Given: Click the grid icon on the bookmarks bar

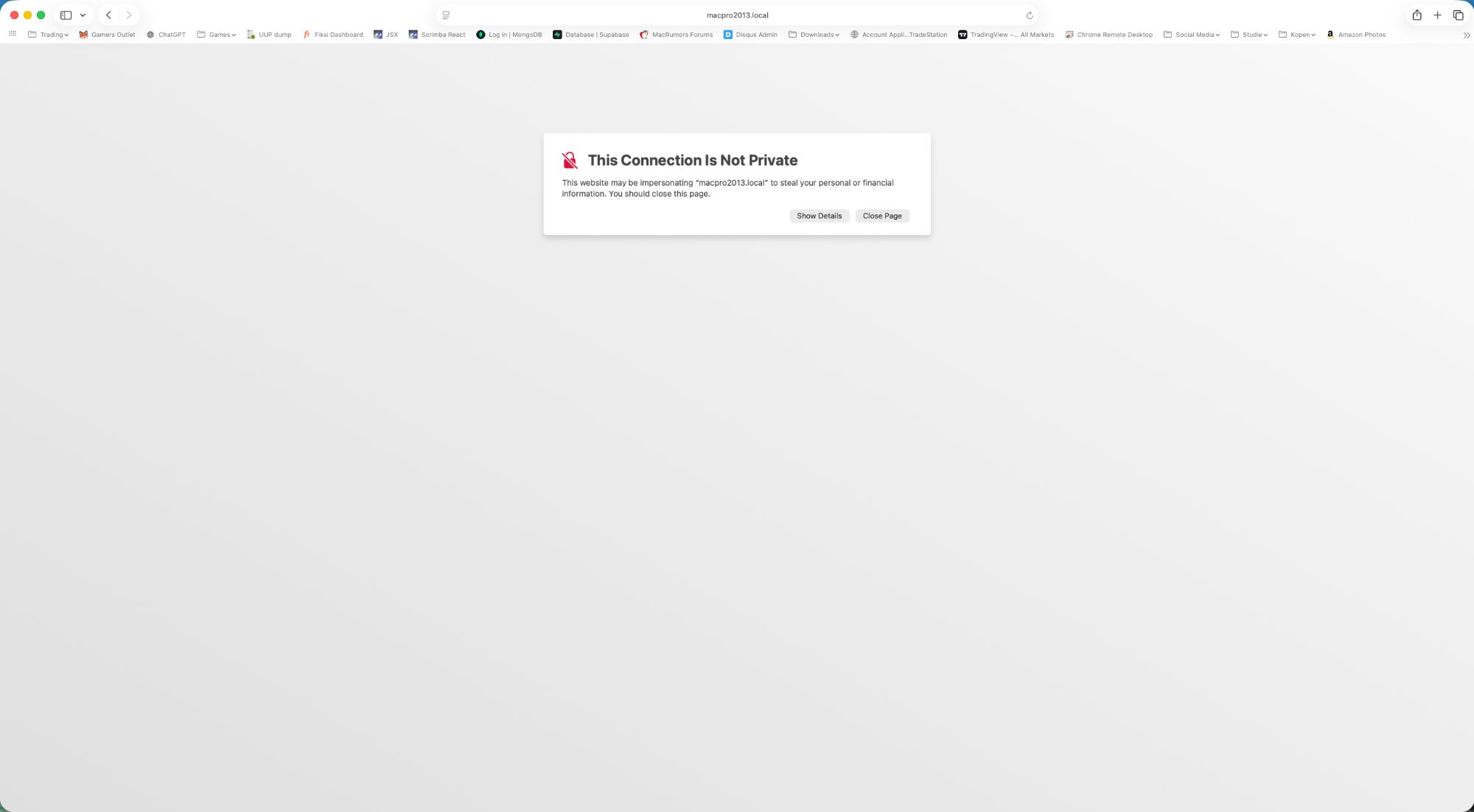Looking at the screenshot, I should [12, 34].
